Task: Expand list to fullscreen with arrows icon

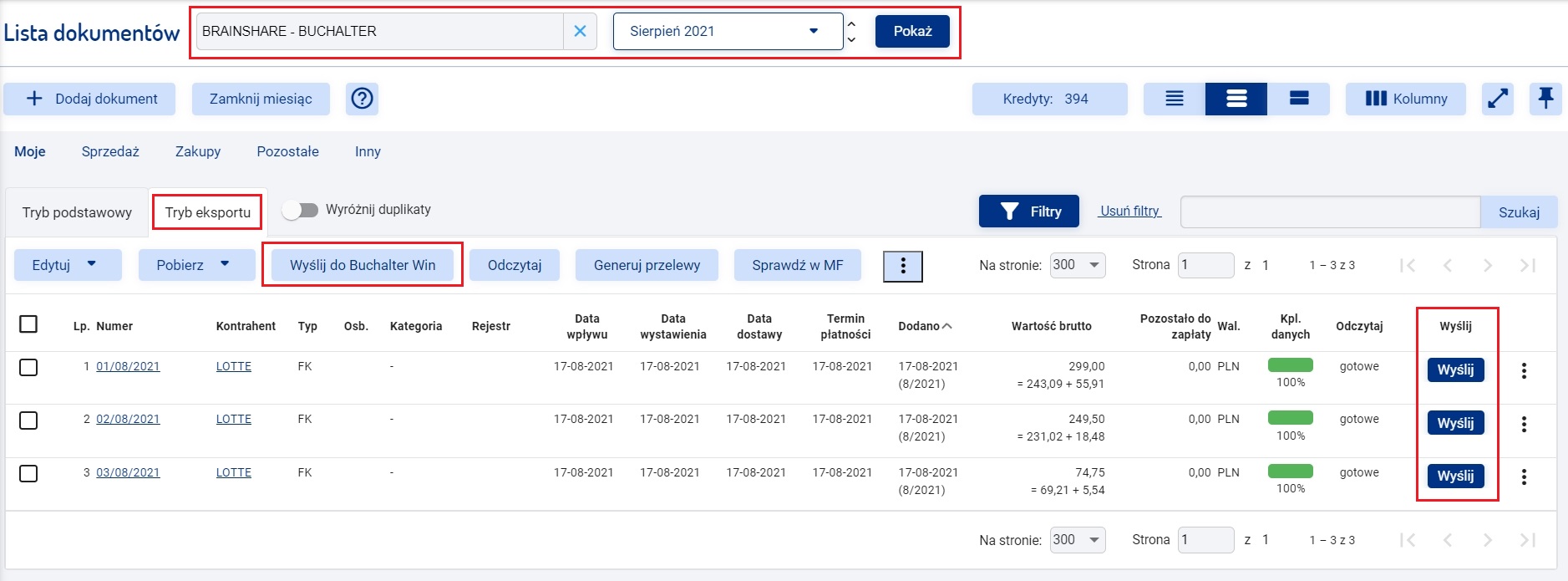Action: coord(1498,99)
